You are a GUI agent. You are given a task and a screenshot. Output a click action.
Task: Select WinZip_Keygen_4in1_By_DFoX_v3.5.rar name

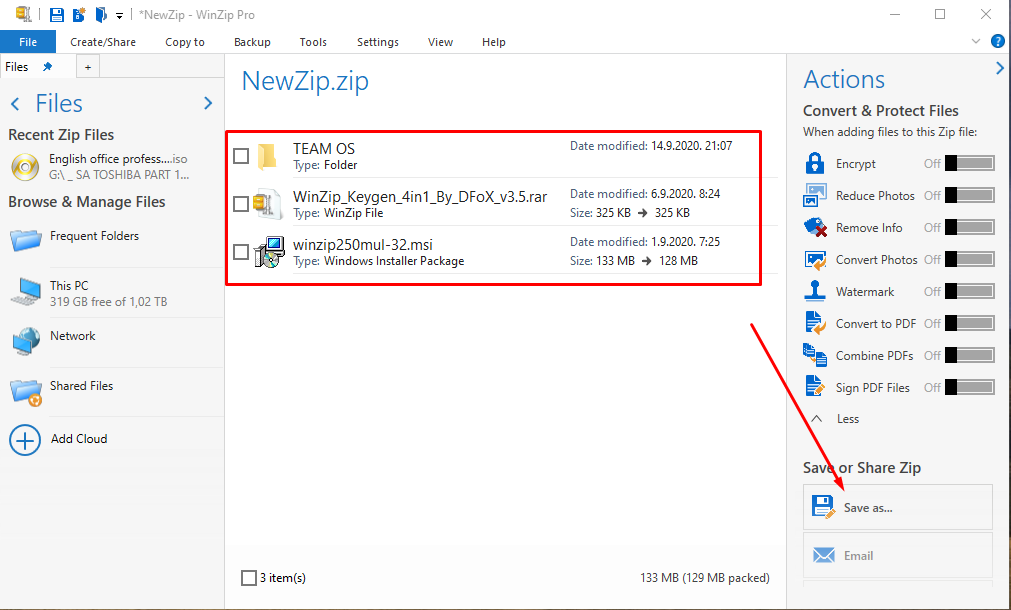tap(420, 197)
